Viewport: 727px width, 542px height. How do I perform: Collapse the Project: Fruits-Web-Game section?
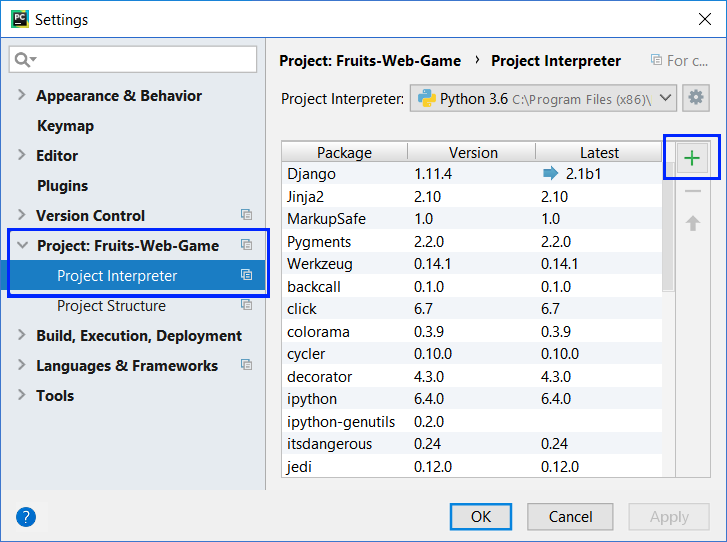tap(22, 246)
